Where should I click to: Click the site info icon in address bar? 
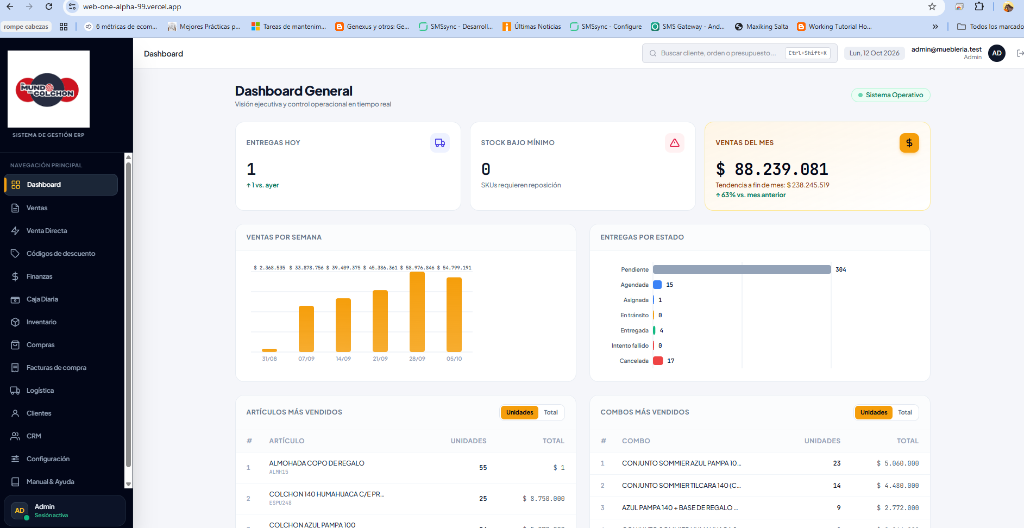[x=72, y=7]
